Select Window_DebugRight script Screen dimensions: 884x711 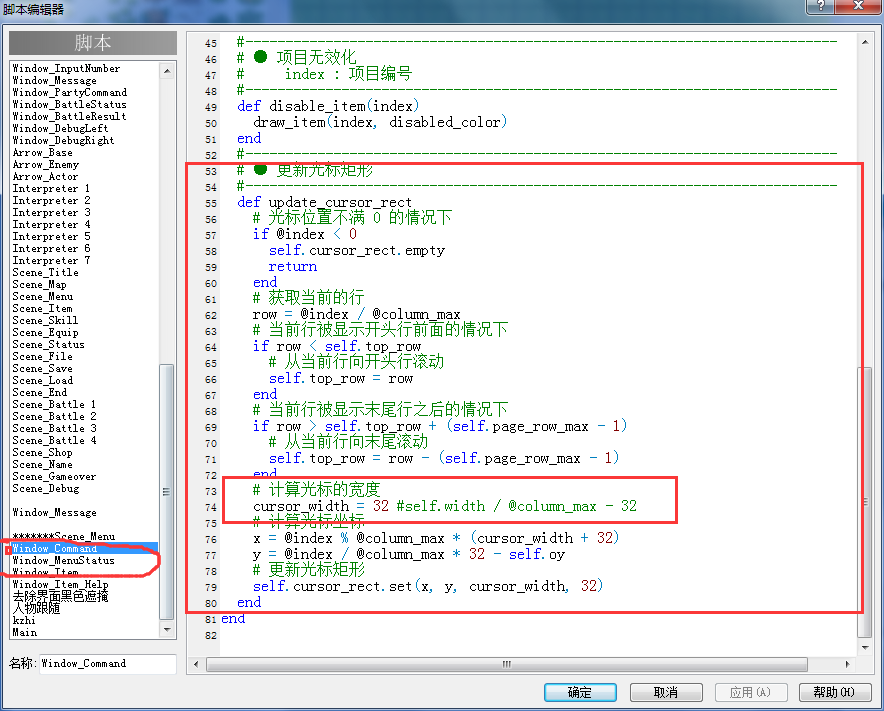[x=64, y=140]
